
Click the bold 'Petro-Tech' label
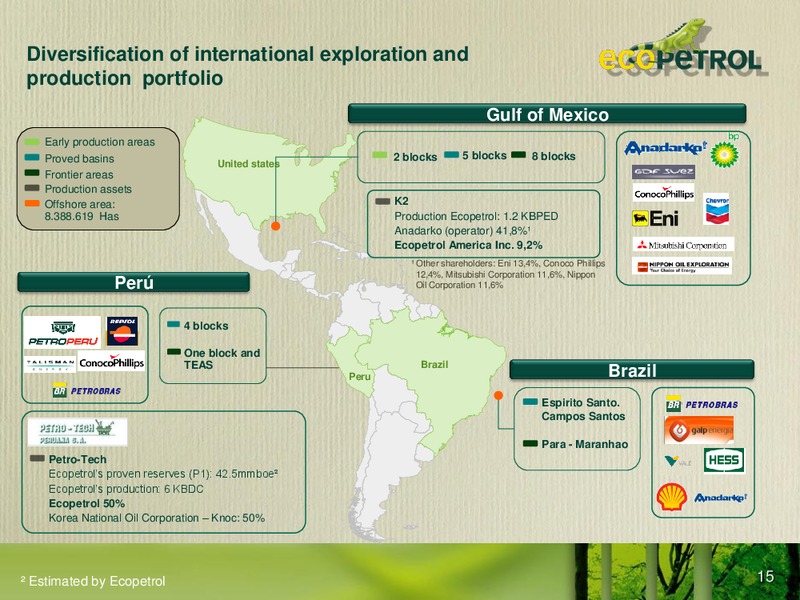pyautogui.click(x=77, y=459)
